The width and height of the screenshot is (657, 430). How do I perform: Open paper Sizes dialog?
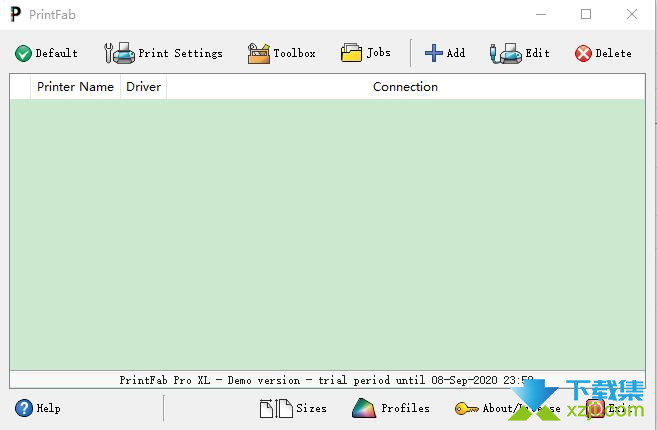pyautogui.click(x=293, y=408)
